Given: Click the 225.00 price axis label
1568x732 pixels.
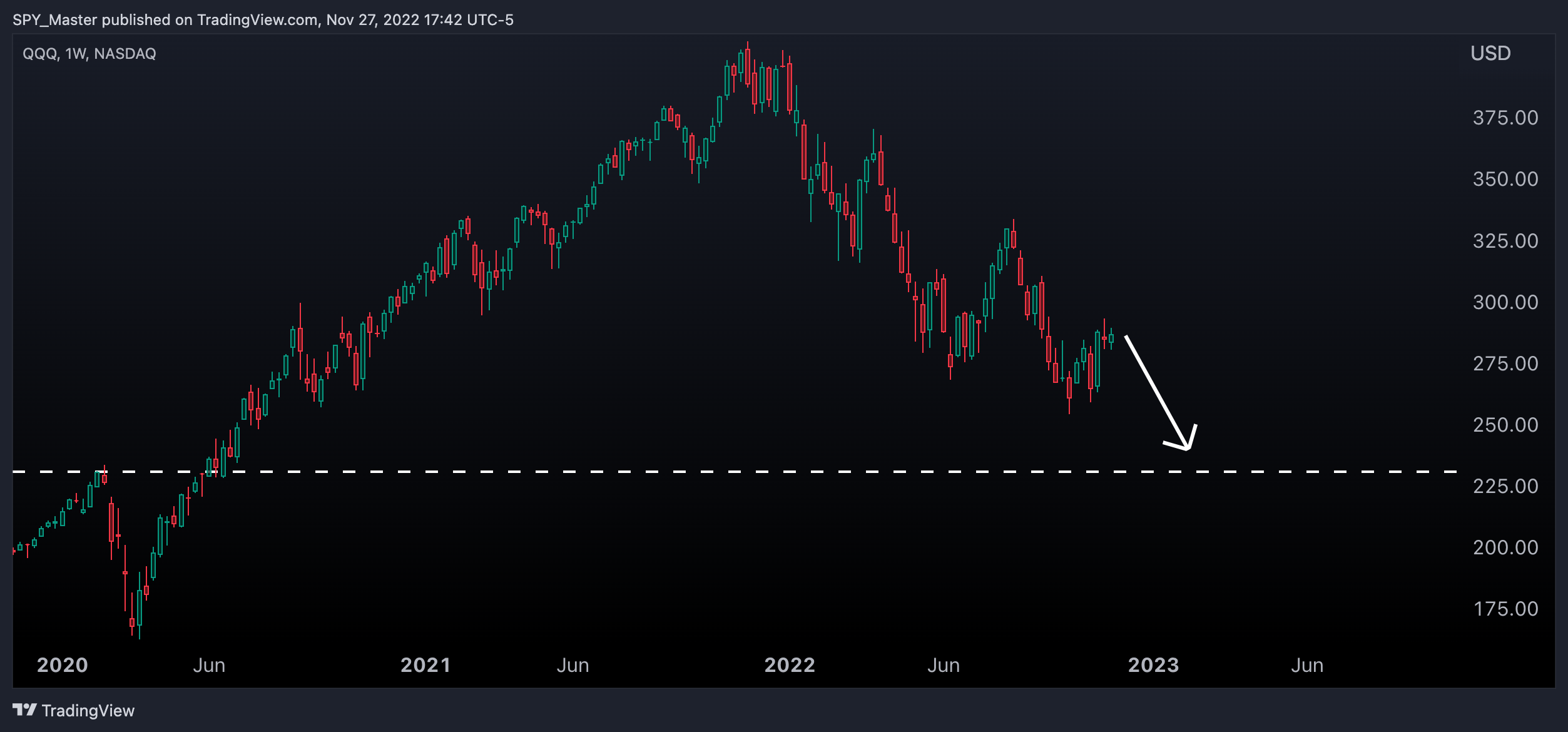Looking at the screenshot, I should [x=1505, y=486].
